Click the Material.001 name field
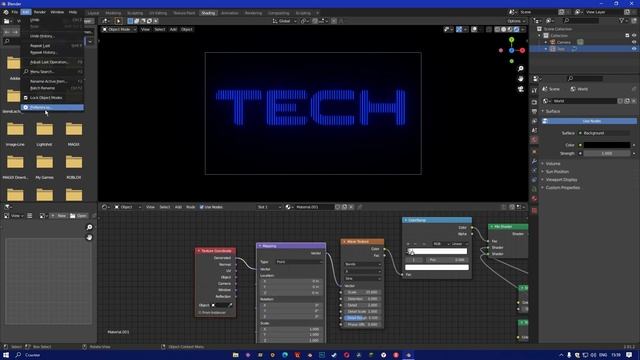The height and width of the screenshot is (360, 640). (x=314, y=207)
